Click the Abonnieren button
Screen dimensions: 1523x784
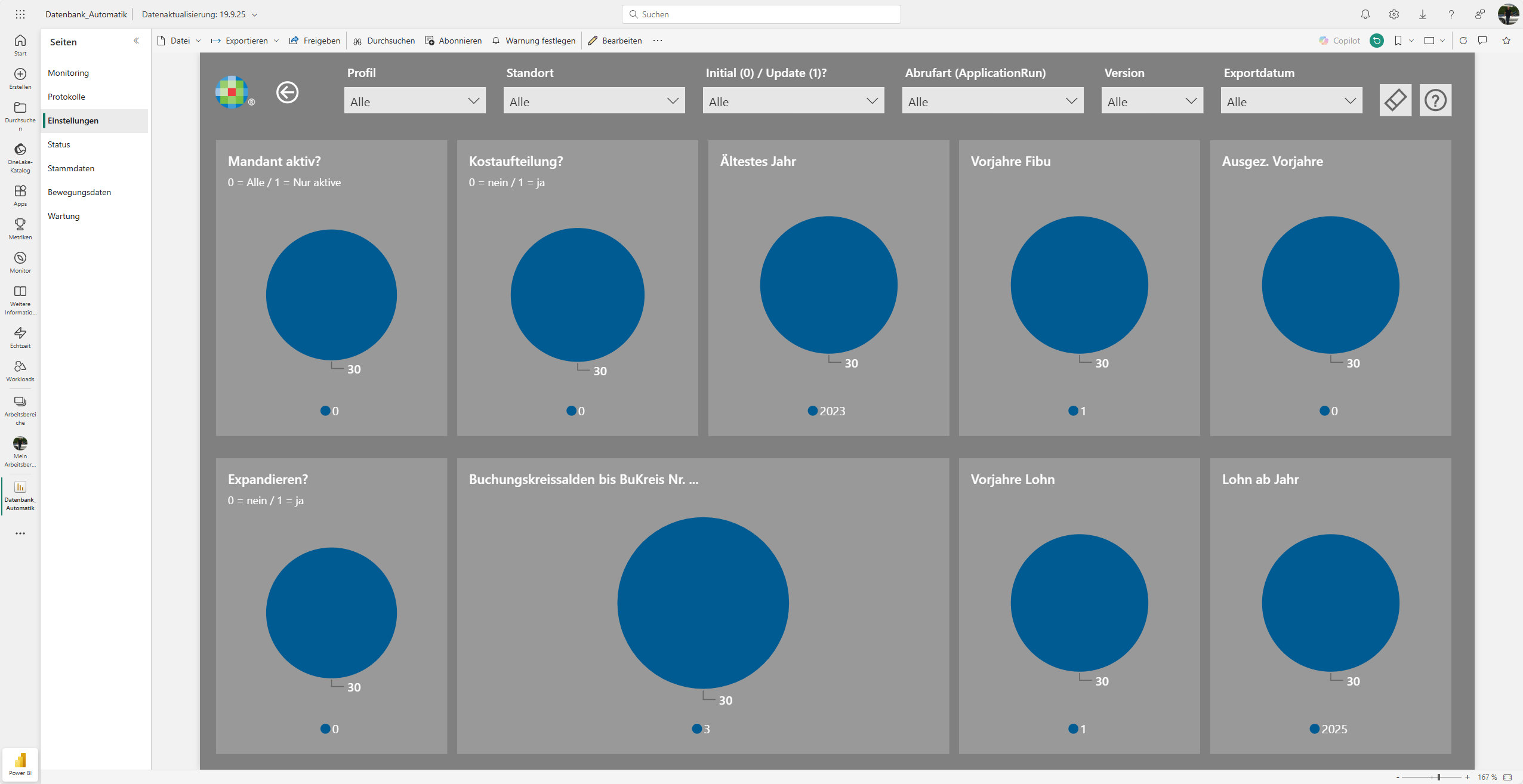(453, 41)
